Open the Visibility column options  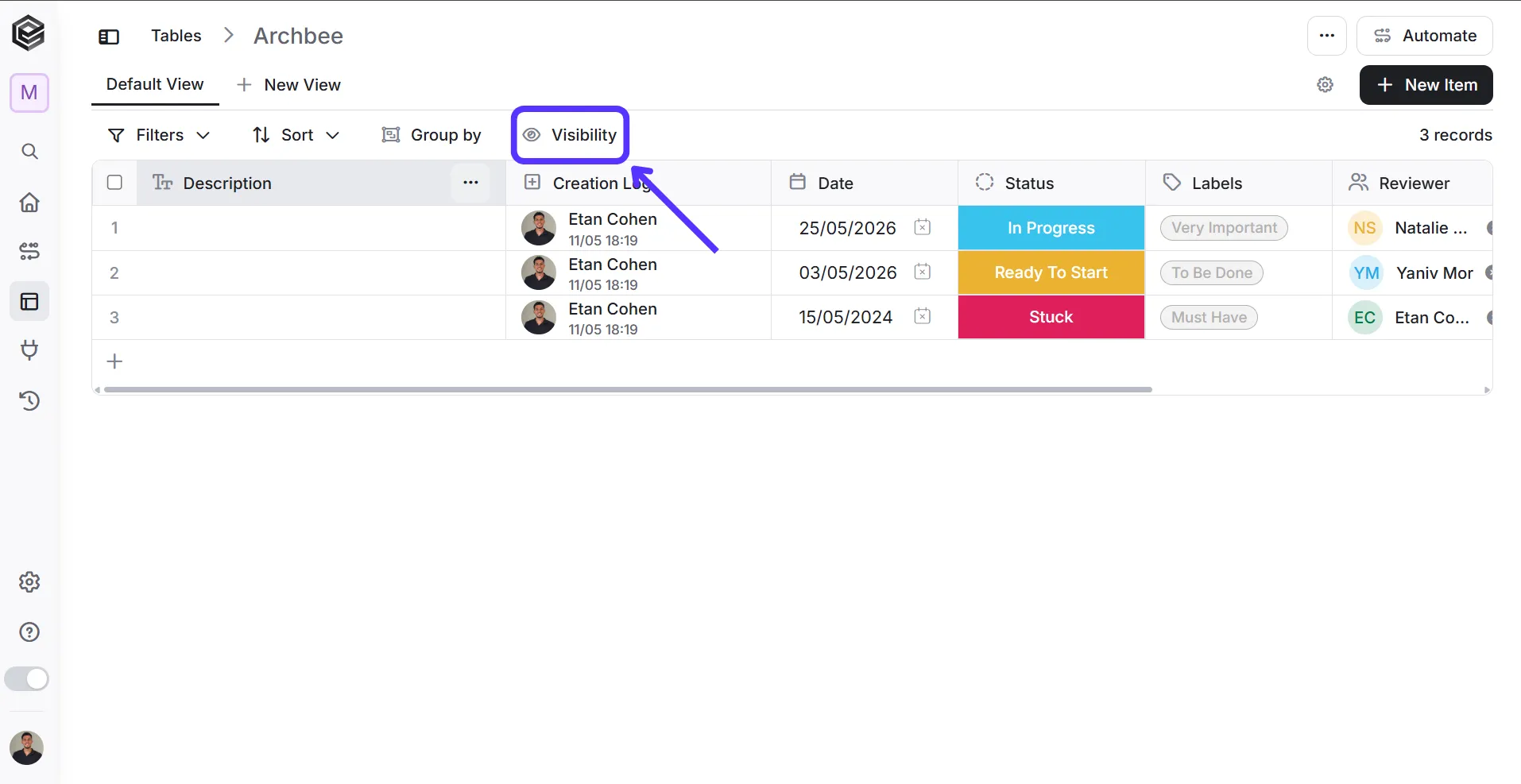point(570,135)
